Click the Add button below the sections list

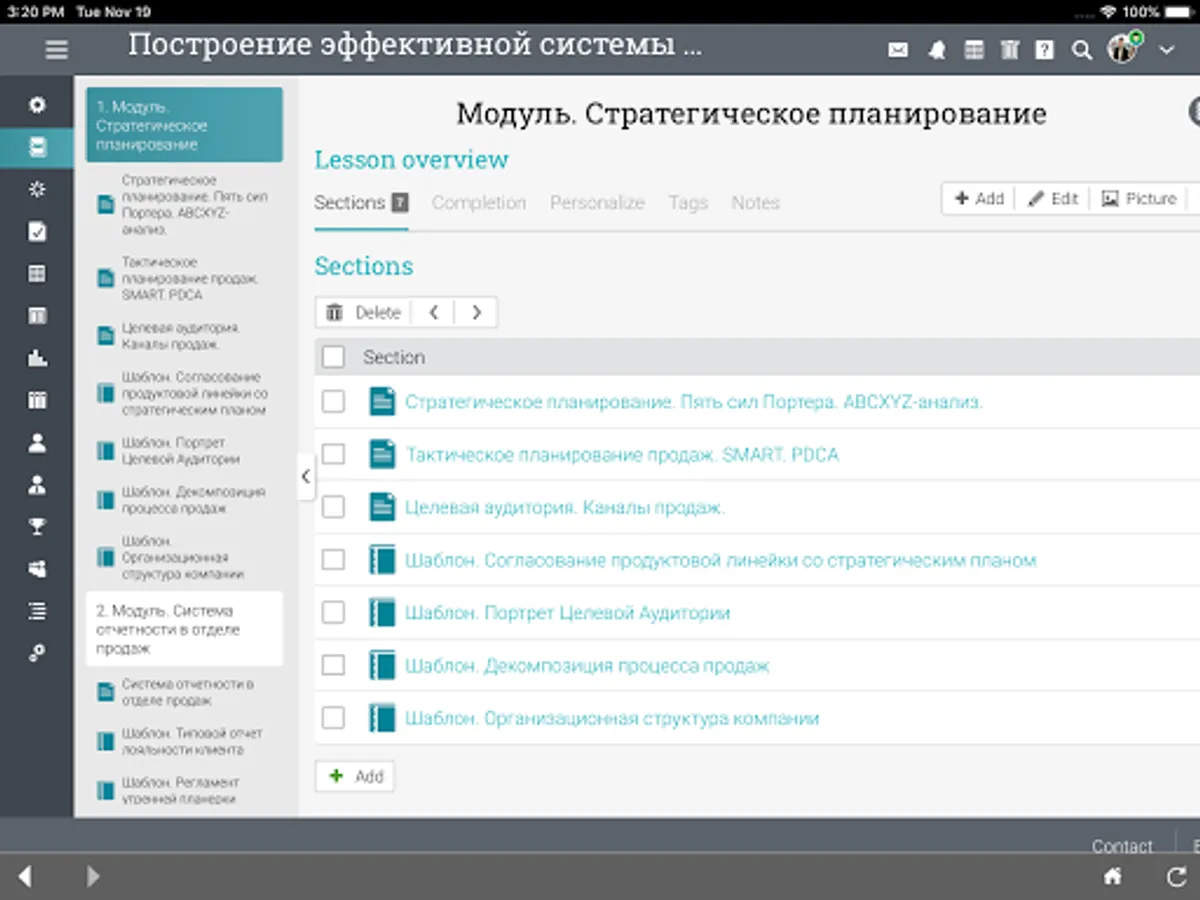click(355, 777)
